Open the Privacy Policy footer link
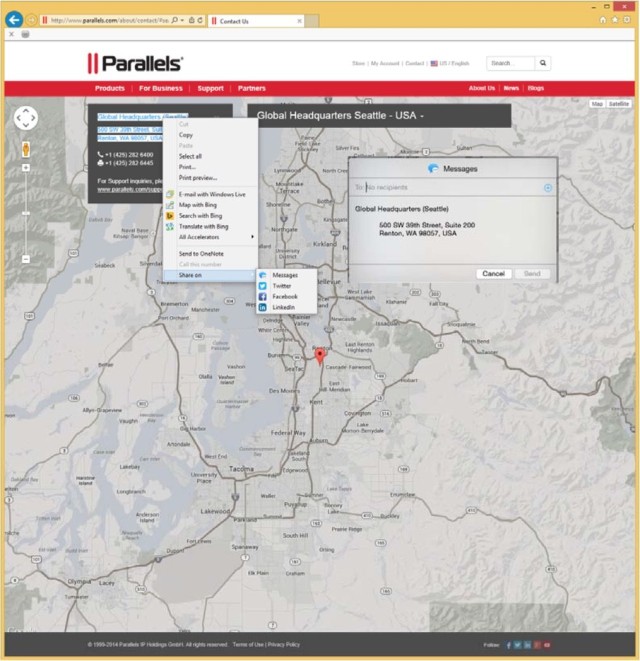This screenshot has height=661, width=640. coord(284,645)
